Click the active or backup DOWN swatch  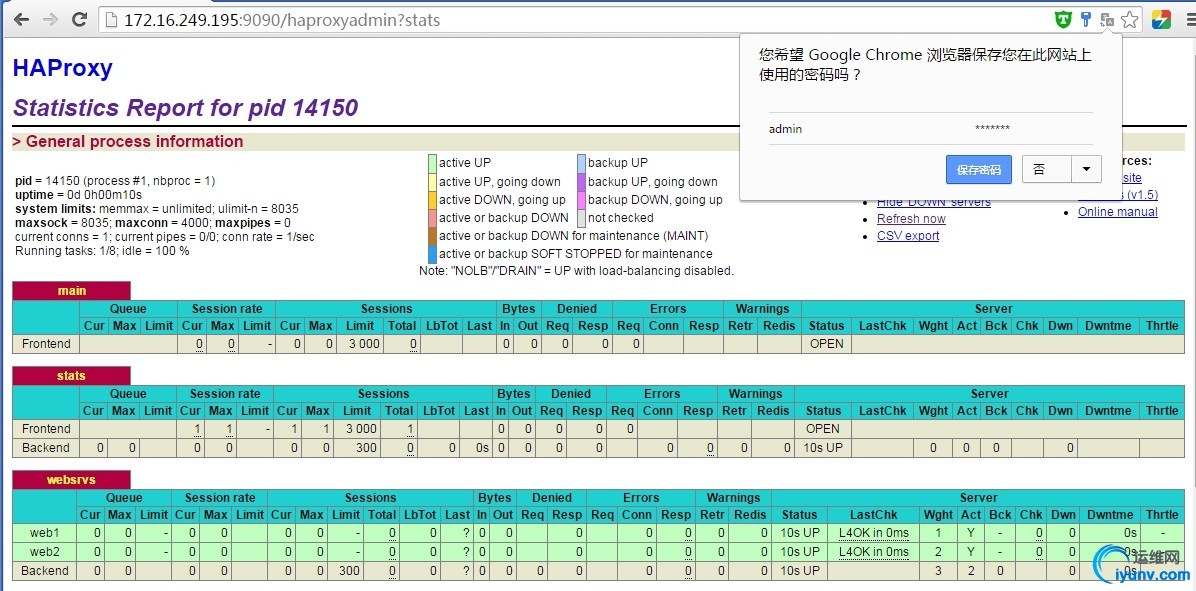tap(432, 217)
